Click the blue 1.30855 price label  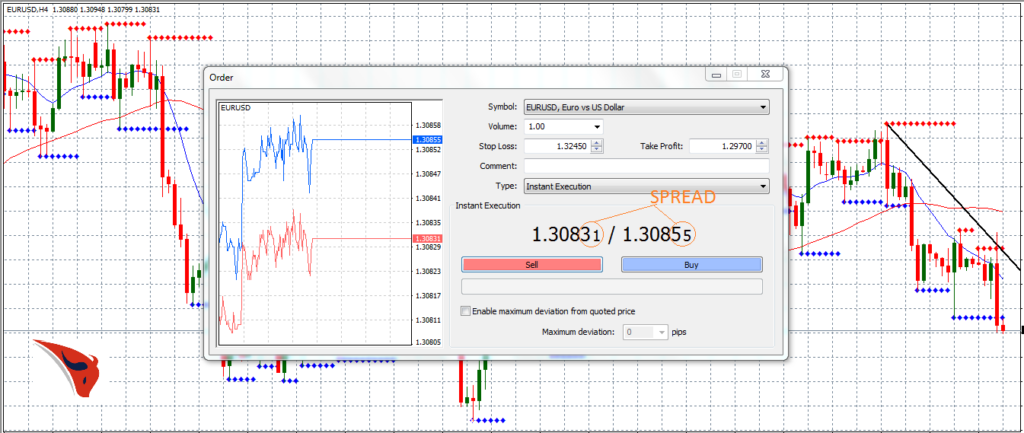[427, 140]
